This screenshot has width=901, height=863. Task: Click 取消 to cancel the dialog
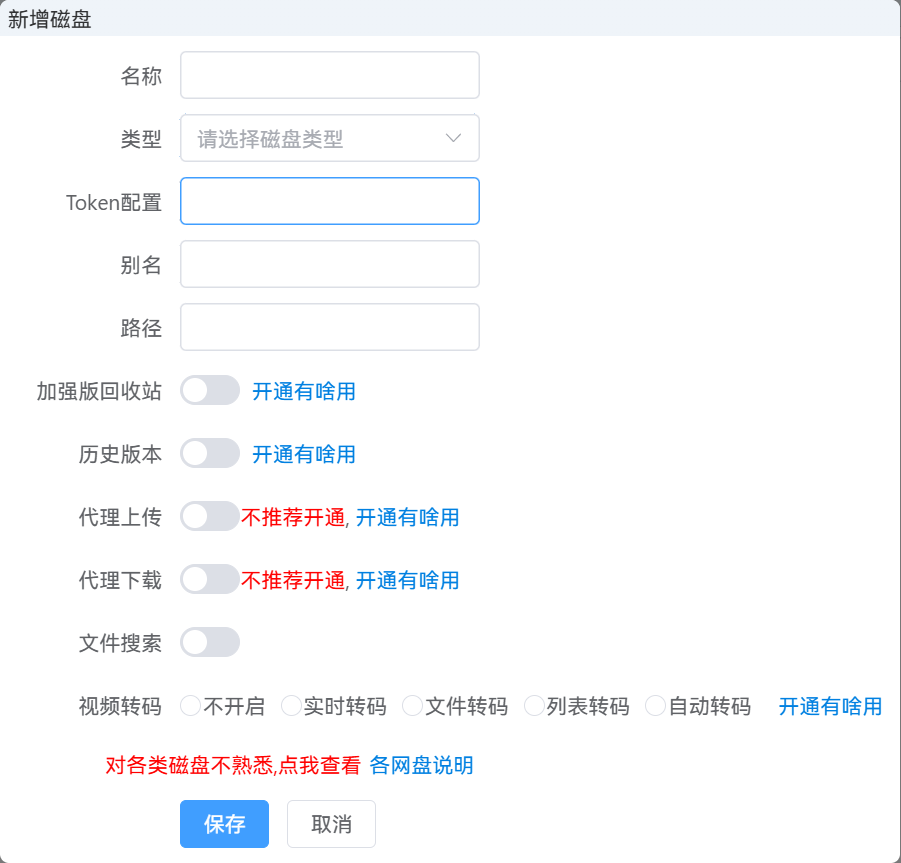(x=331, y=824)
